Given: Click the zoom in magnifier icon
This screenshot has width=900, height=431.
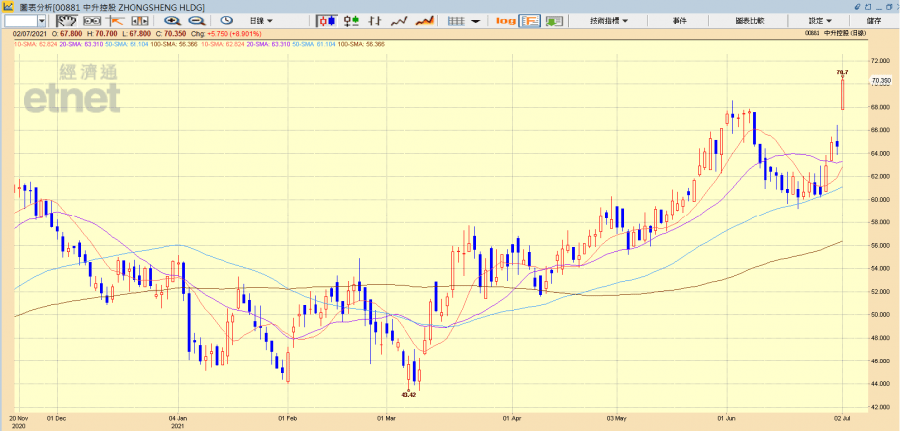Looking at the screenshot, I should [172, 20].
